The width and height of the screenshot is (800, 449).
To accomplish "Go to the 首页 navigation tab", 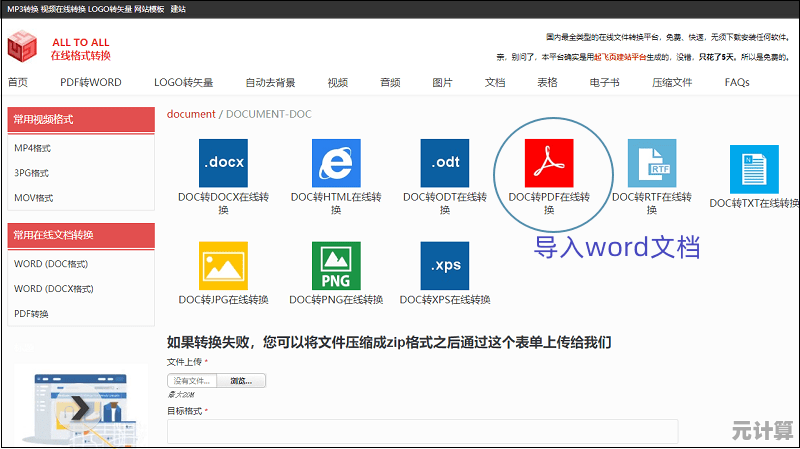I will click(x=18, y=82).
